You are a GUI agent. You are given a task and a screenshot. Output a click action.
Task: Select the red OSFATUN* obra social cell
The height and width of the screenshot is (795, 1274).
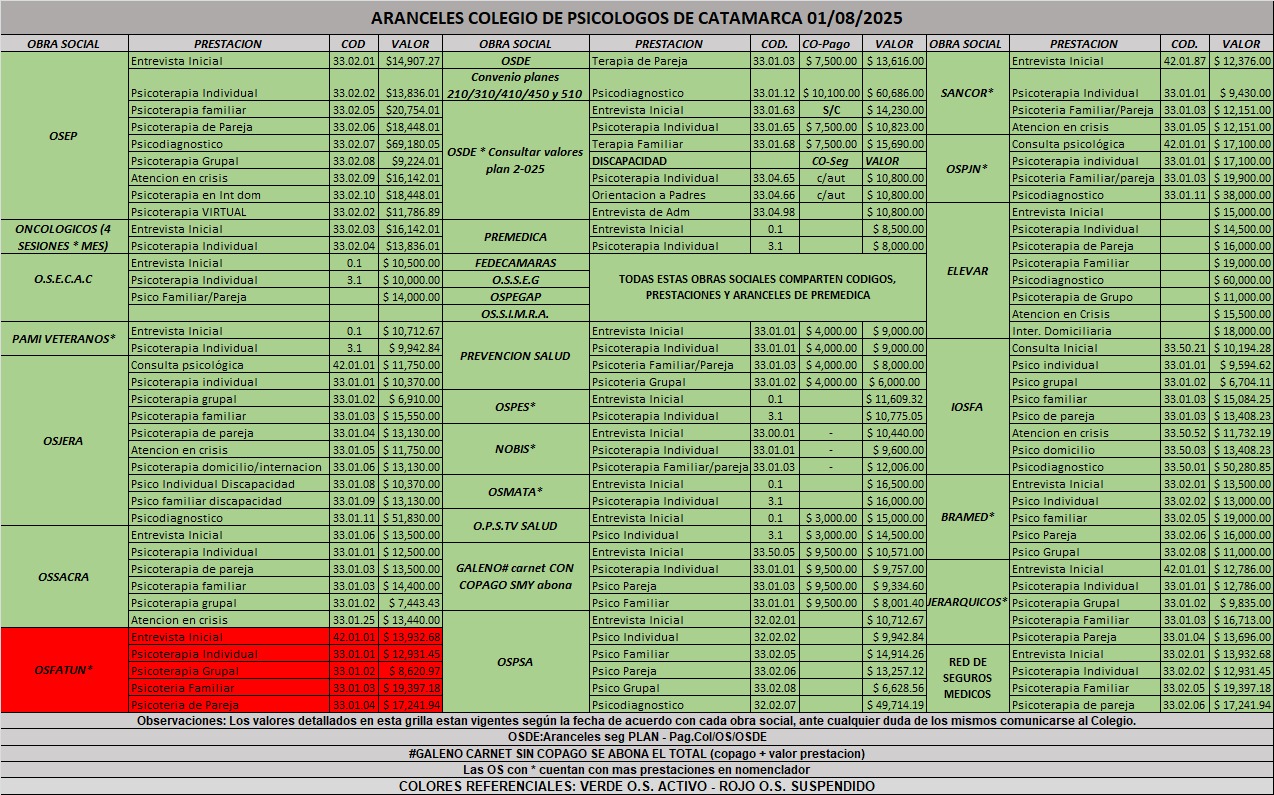[x=65, y=670]
